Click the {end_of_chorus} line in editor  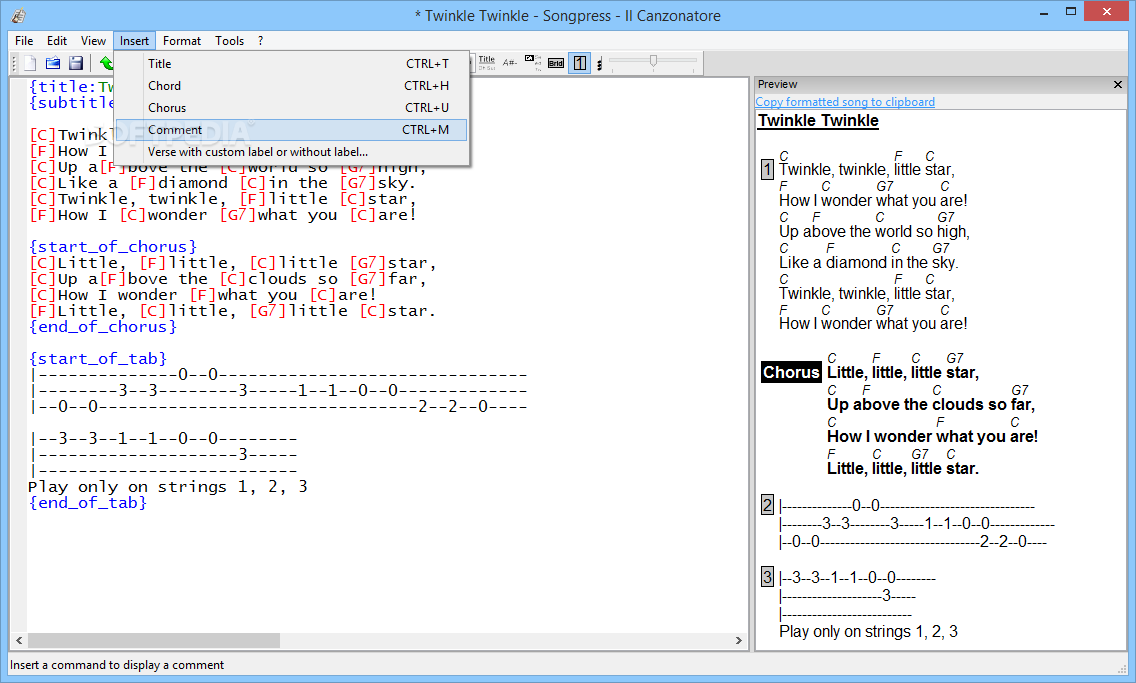tap(102, 327)
